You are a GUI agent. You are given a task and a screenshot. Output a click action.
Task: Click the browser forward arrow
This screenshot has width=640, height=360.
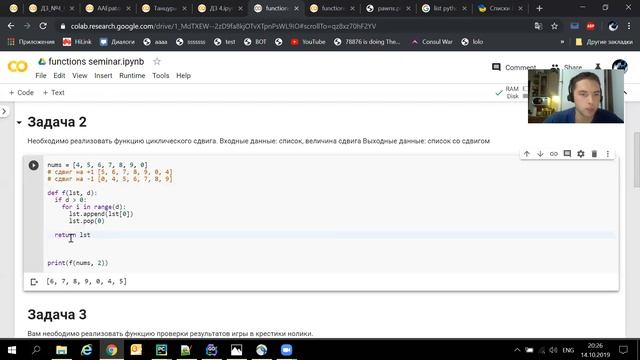[27, 26]
